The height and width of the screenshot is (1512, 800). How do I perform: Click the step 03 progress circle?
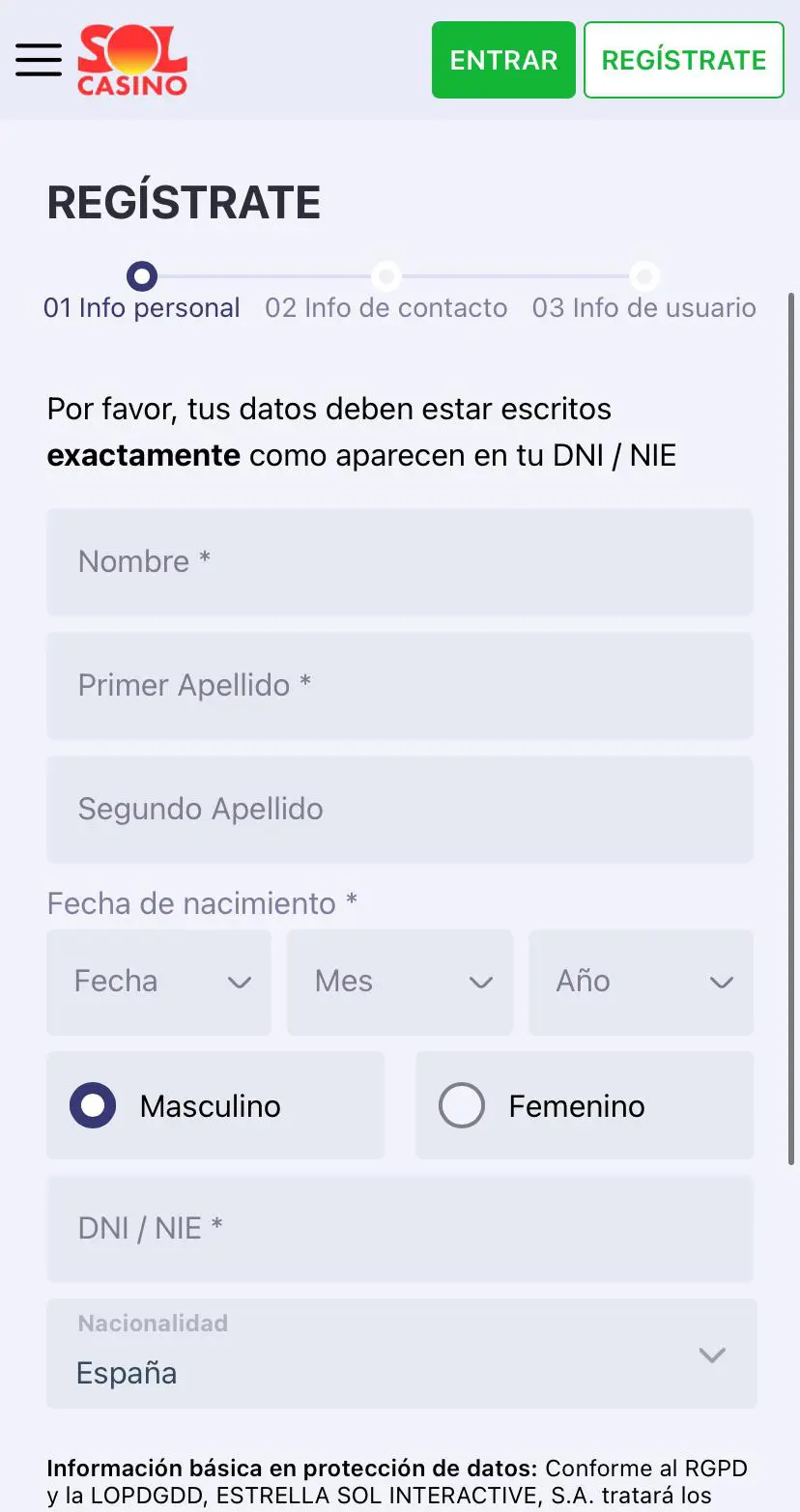click(644, 277)
